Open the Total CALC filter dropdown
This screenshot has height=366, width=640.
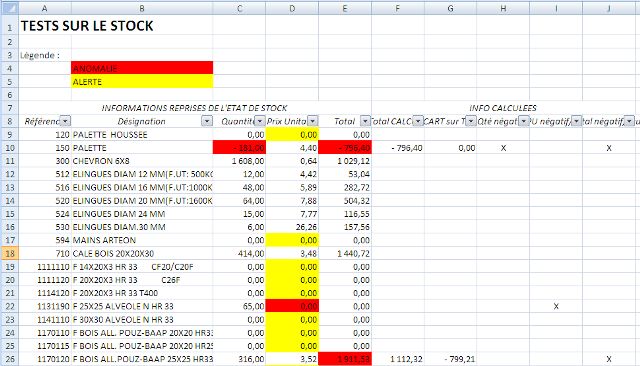pos(418,121)
